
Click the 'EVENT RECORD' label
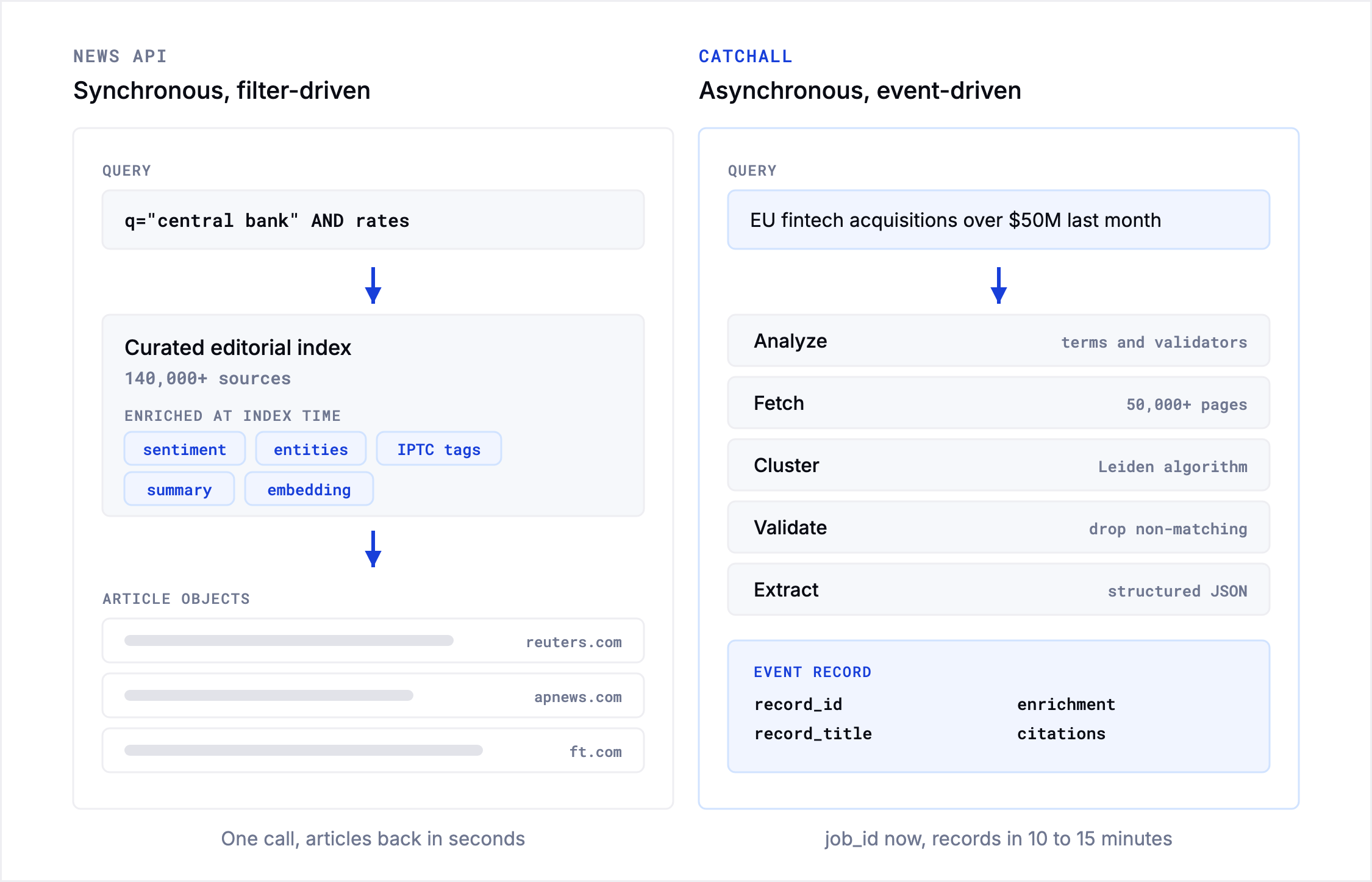click(812, 672)
